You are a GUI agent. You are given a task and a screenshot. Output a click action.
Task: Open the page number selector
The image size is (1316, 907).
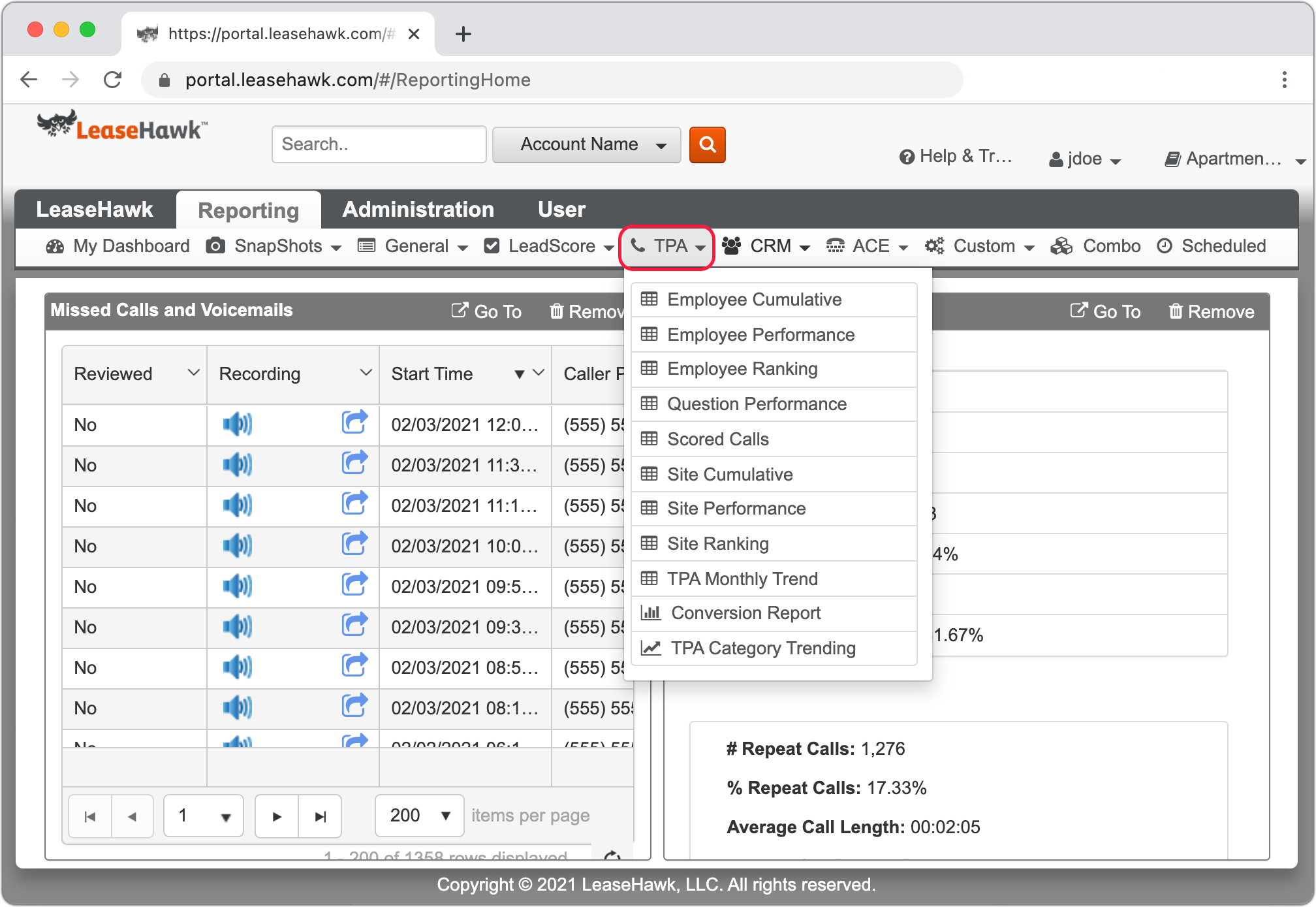pyautogui.click(x=204, y=816)
